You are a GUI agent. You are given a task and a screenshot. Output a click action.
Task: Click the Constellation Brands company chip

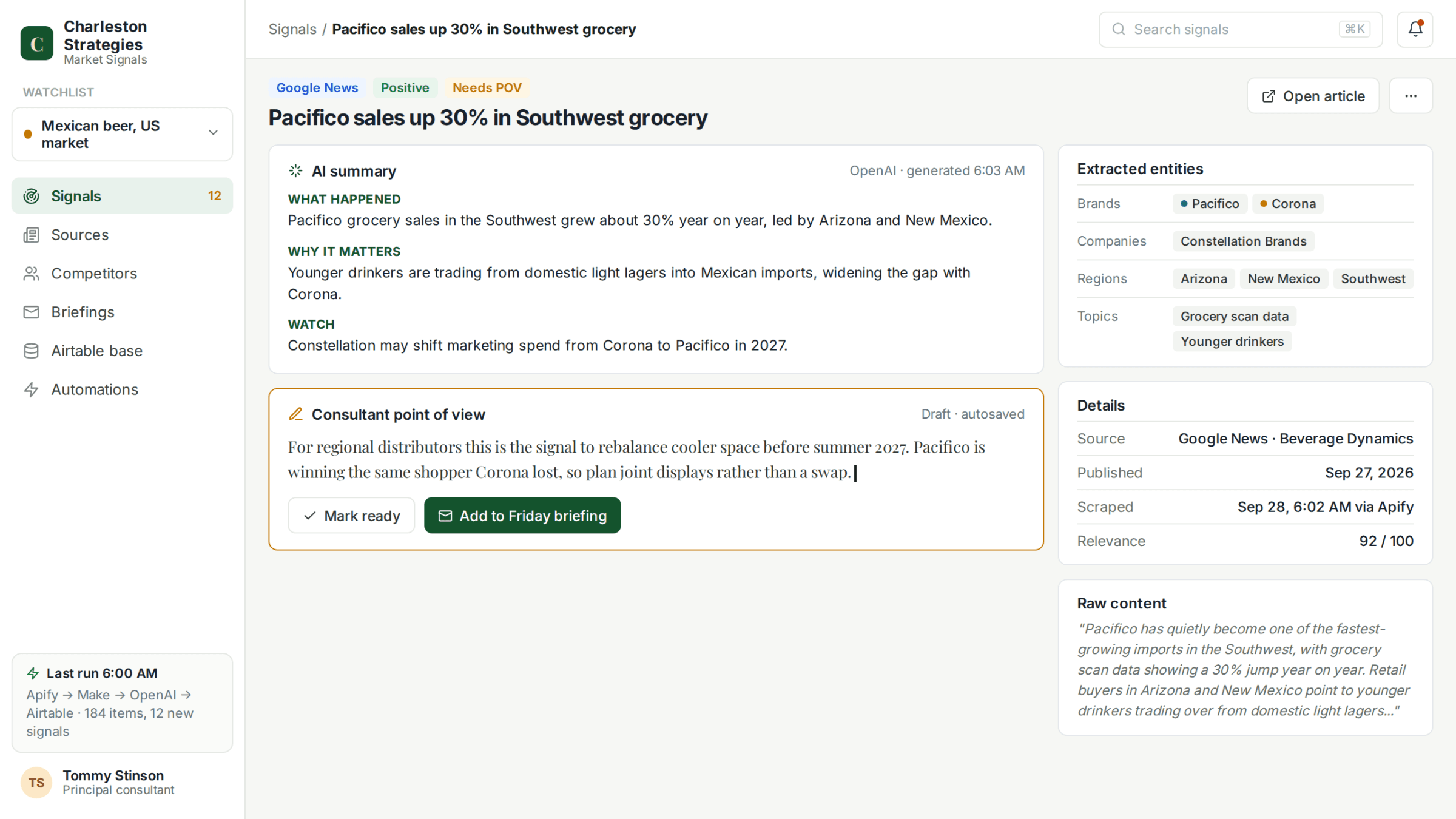[1243, 241]
